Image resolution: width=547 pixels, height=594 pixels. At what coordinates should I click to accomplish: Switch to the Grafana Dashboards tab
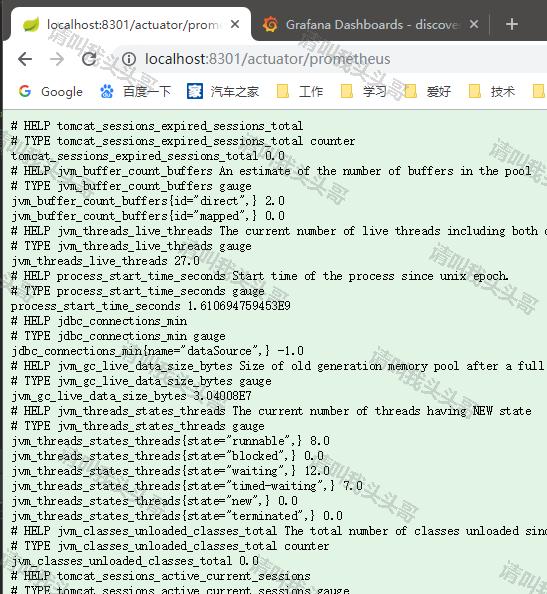pyautogui.click(x=371, y=24)
